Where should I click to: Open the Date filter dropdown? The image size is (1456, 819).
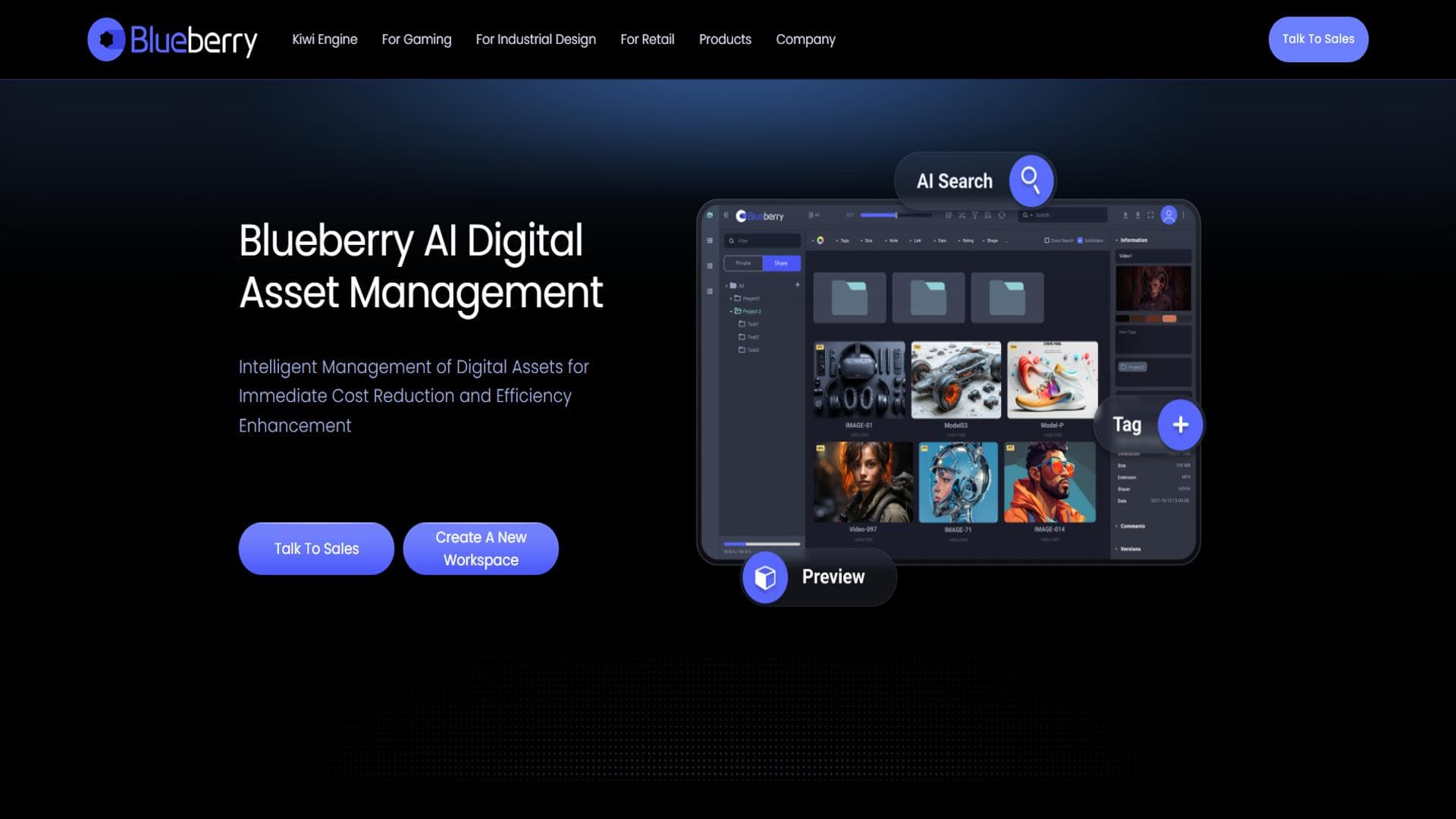coord(940,240)
